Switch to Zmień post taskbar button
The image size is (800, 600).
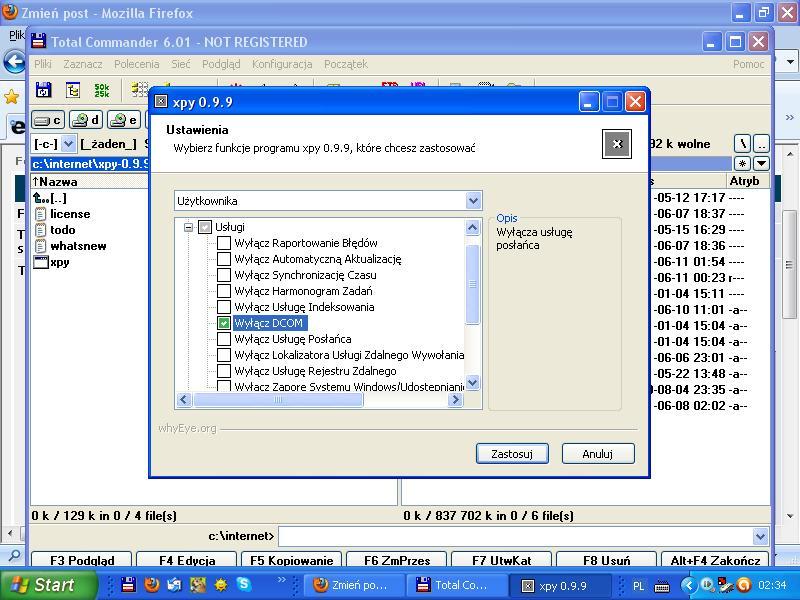tap(353, 585)
